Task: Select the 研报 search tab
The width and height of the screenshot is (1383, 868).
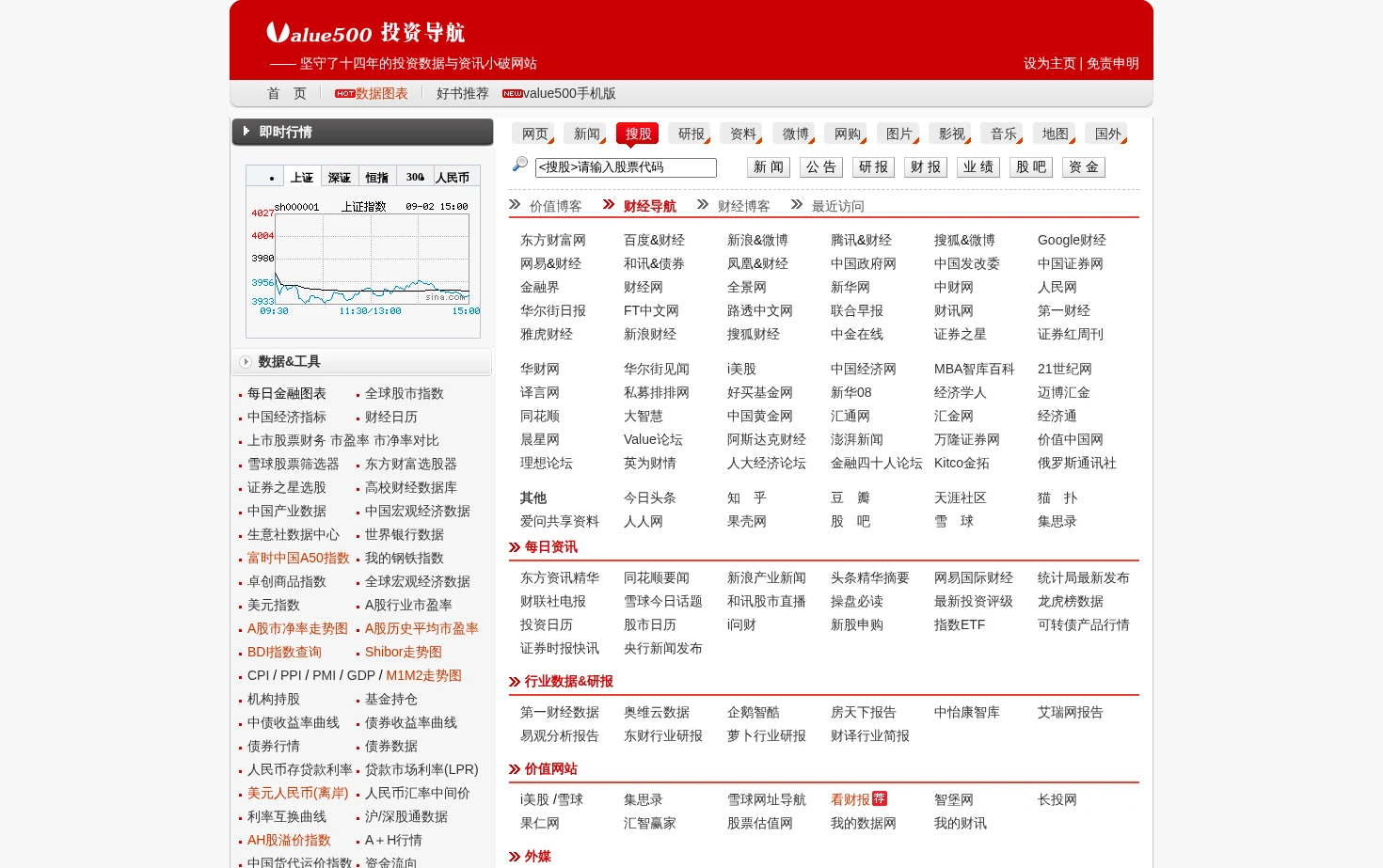Action: coord(690,134)
